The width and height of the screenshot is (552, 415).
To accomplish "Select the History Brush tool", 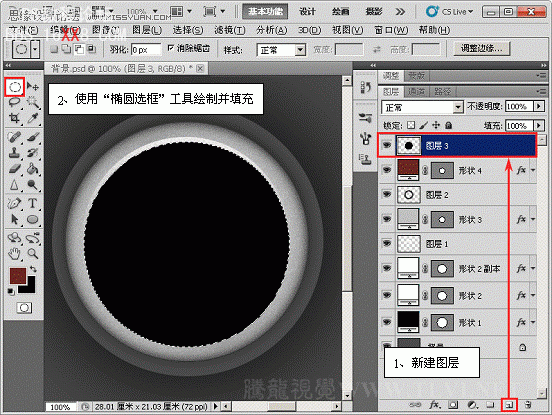I will (x=33, y=153).
